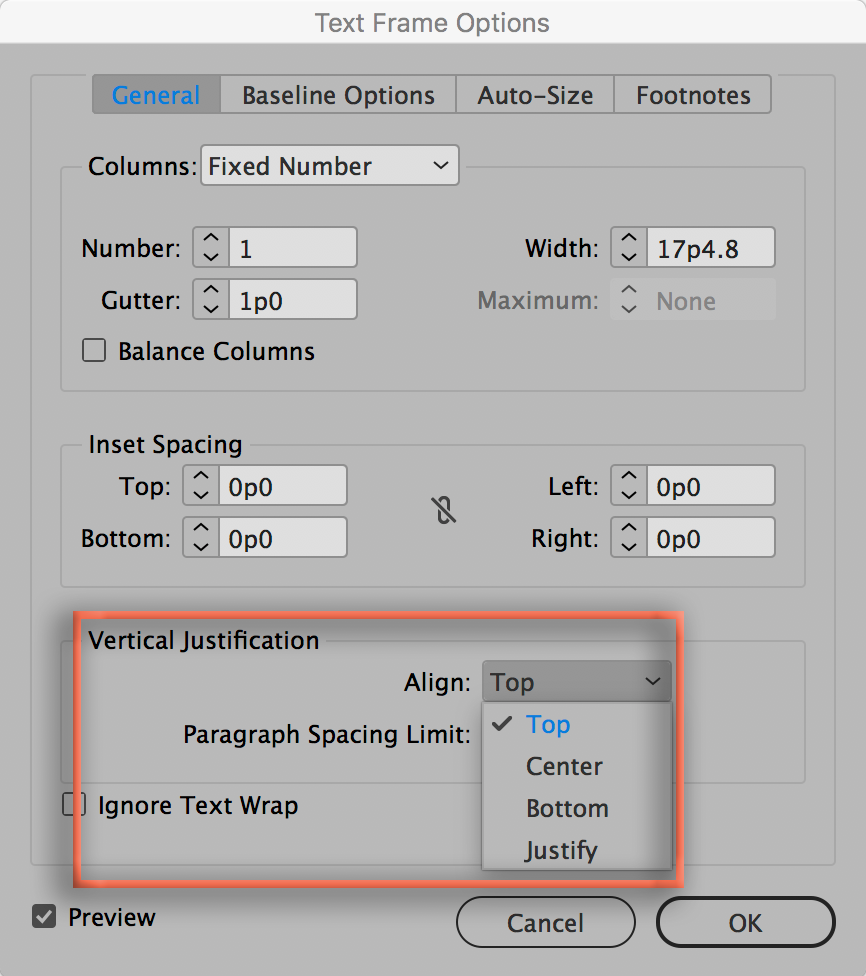Choose Justify from the Align menu
This screenshot has width=866, height=976.
(x=562, y=851)
